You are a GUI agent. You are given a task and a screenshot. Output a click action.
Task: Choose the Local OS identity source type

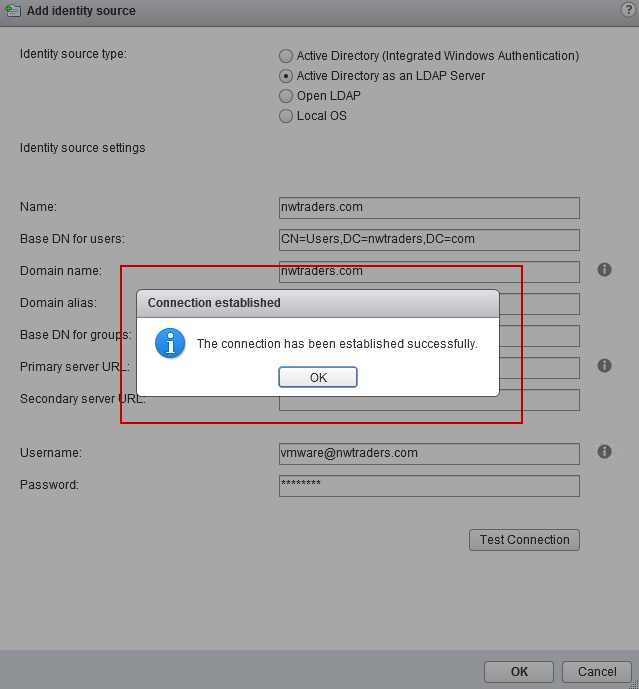(x=287, y=116)
